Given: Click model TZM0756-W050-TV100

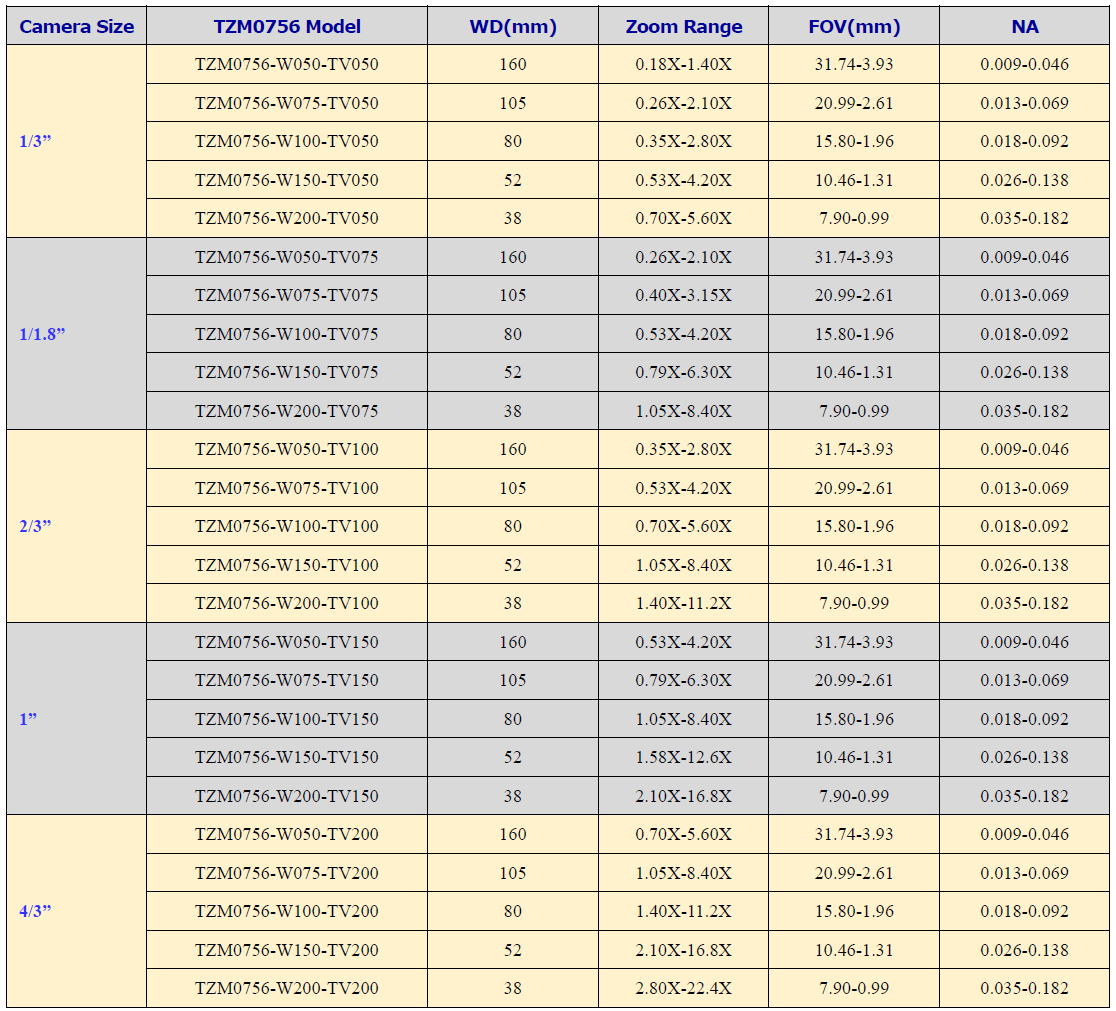Looking at the screenshot, I should tap(287, 449).
